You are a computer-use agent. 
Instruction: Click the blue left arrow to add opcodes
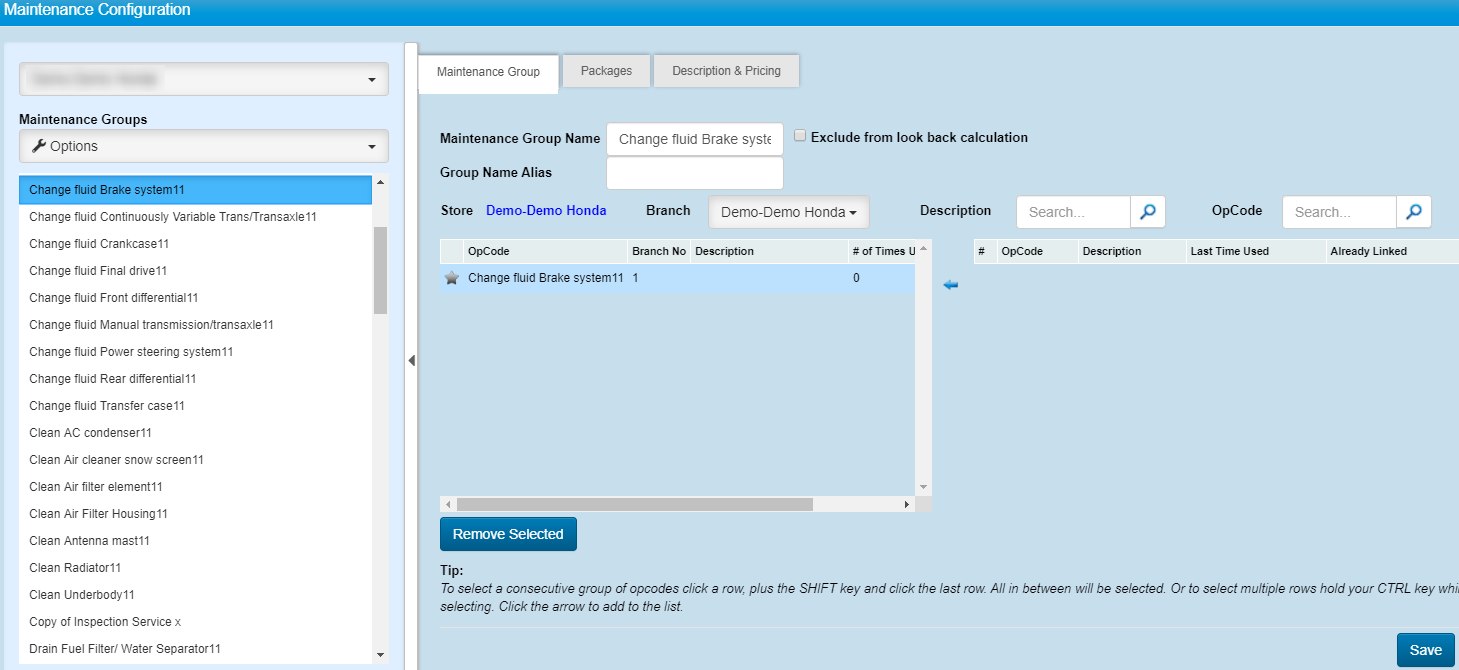click(x=950, y=286)
